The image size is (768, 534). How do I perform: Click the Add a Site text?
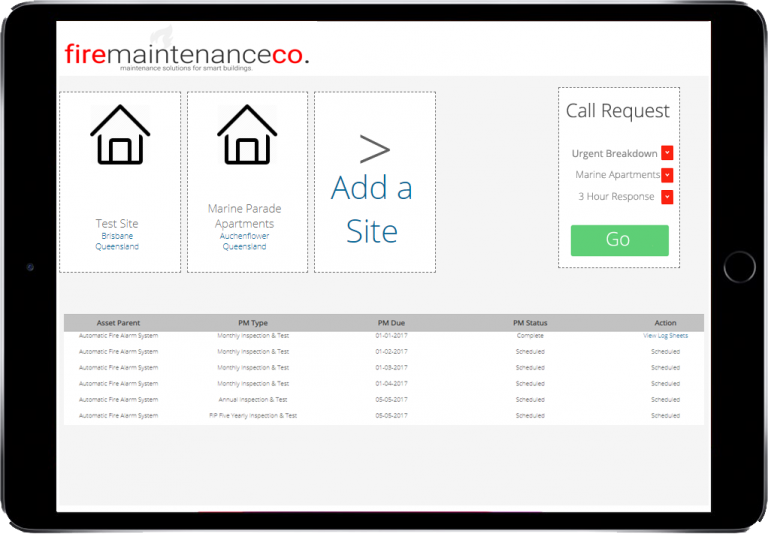click(372, 209)
